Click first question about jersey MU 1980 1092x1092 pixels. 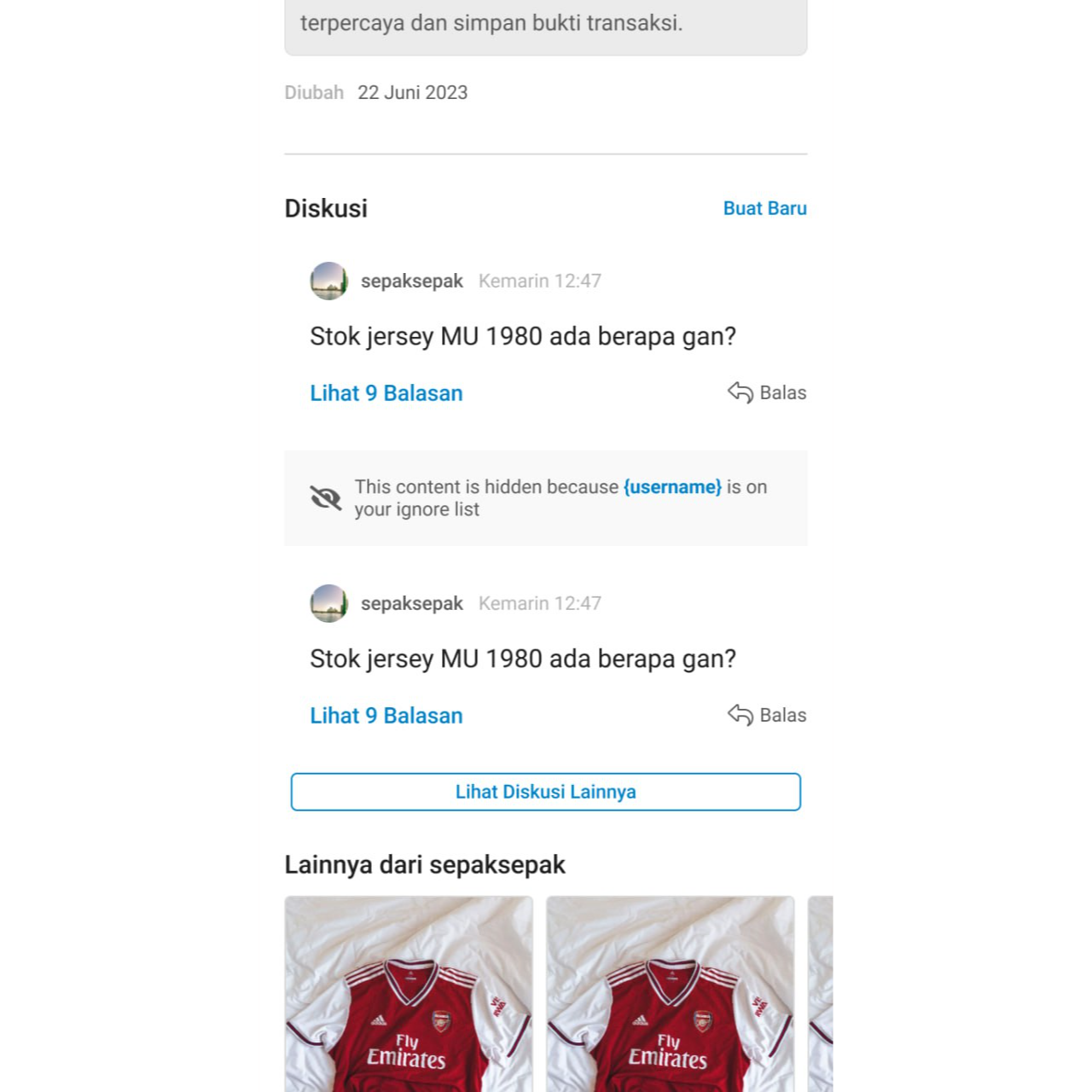click(523, 337)
